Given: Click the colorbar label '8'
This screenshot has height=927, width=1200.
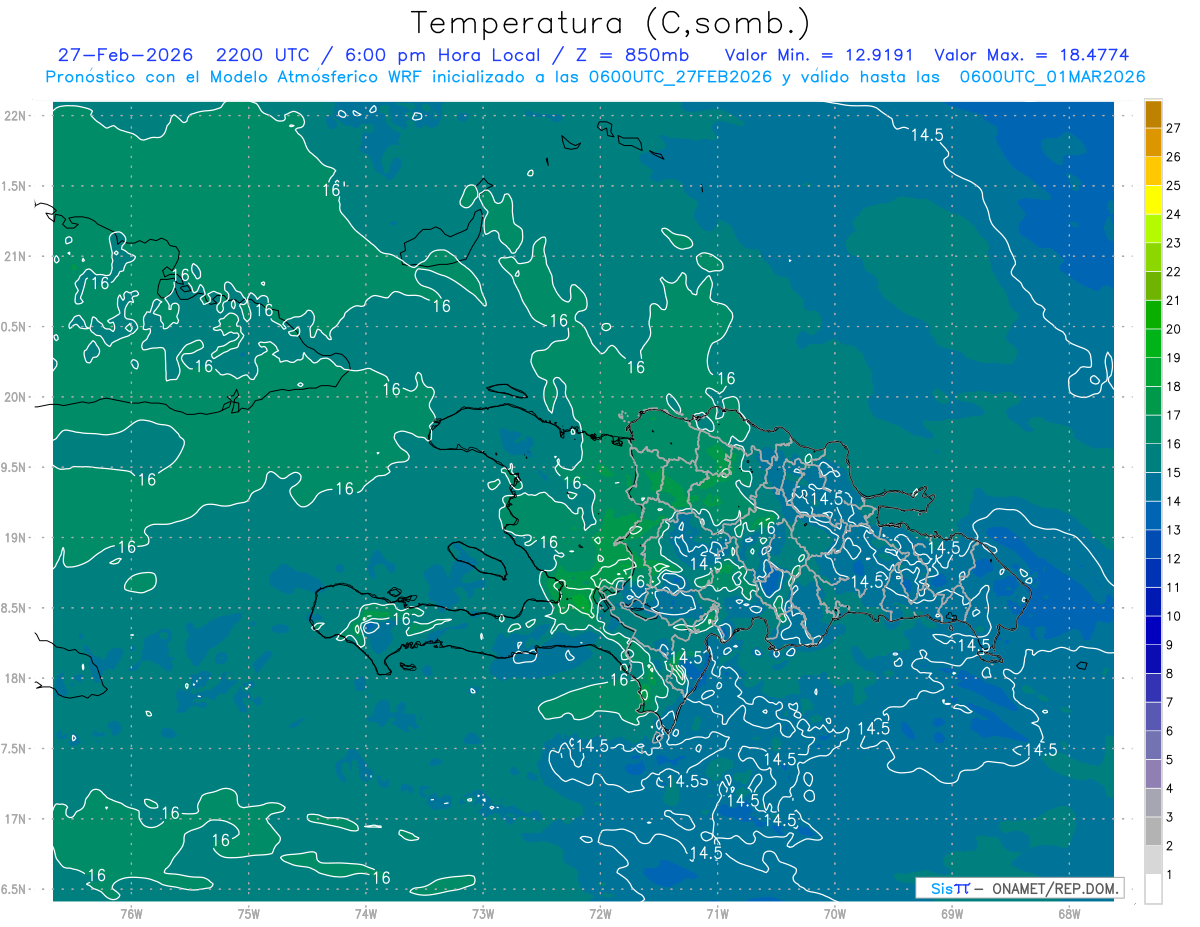Looking at the screenshot, I should click(1170, 674).
